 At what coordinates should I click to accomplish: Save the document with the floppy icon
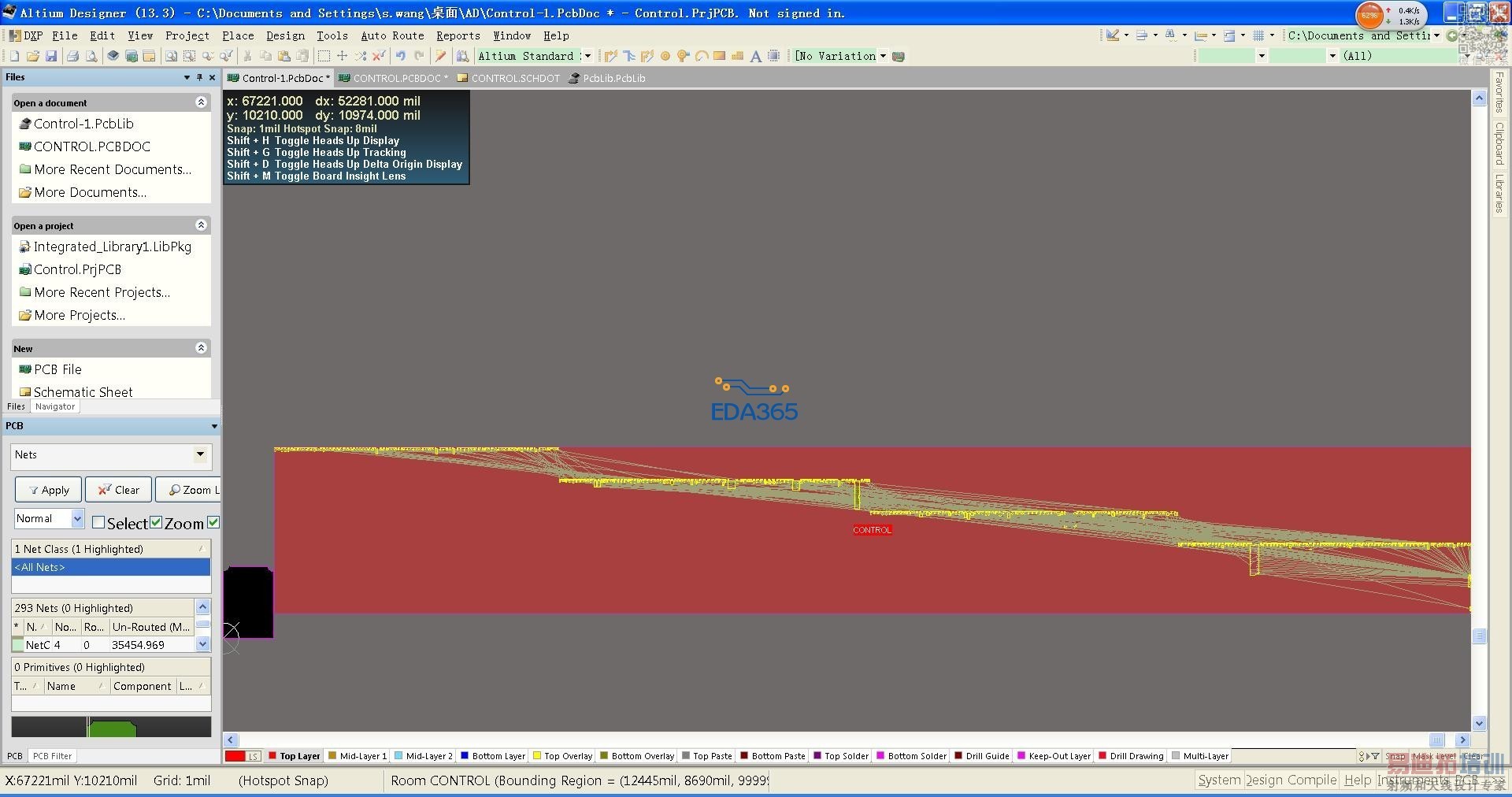pos(50,56)
